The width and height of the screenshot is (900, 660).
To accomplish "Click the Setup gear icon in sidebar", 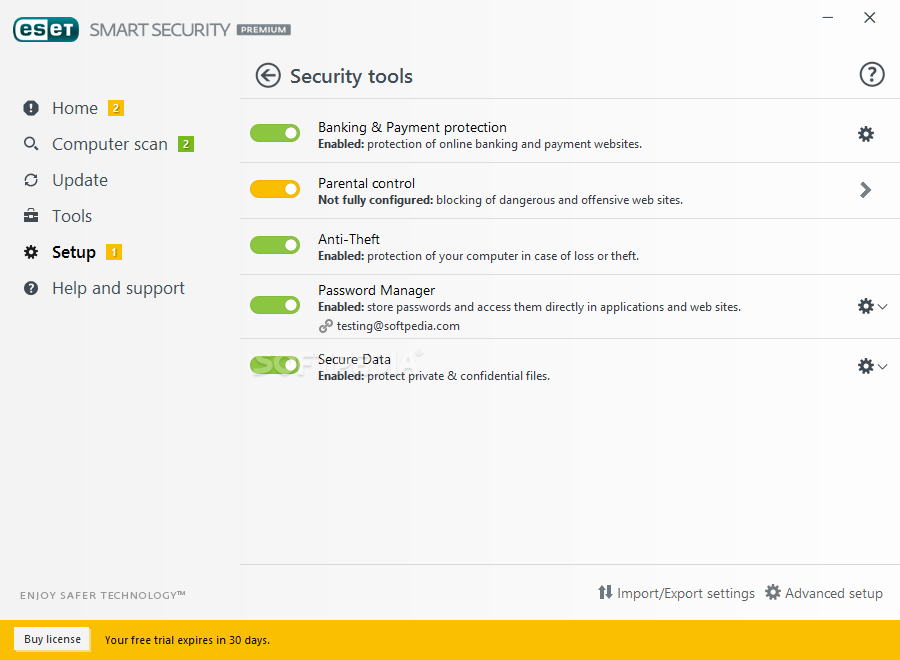I will click(31, 252).
